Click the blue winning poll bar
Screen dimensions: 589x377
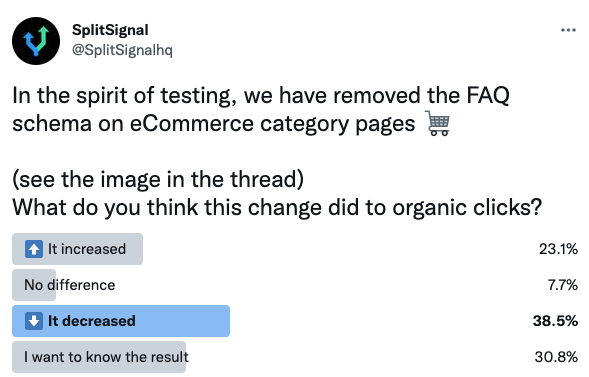(121, 321)
